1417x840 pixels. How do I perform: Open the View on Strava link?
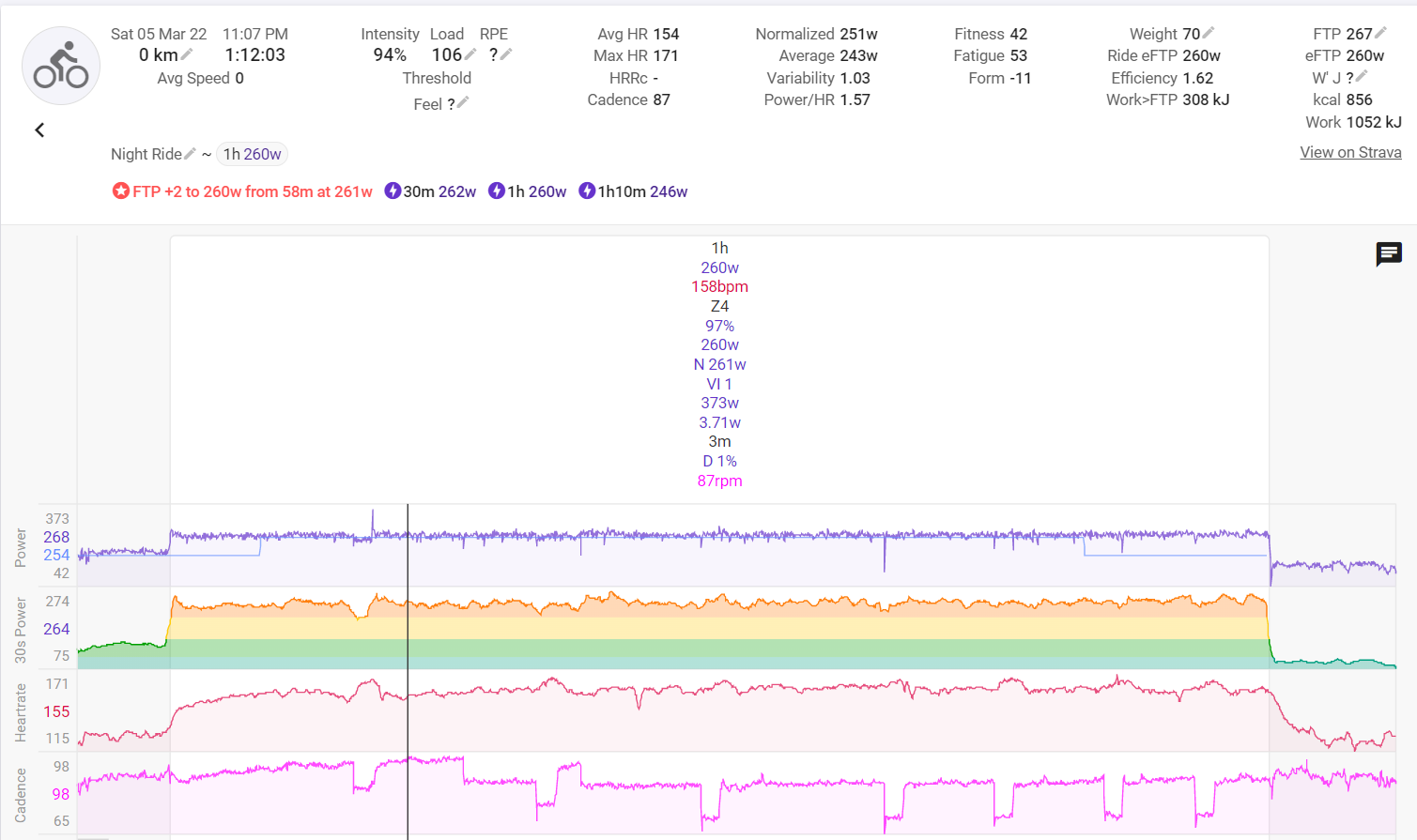click(1350, 152)
